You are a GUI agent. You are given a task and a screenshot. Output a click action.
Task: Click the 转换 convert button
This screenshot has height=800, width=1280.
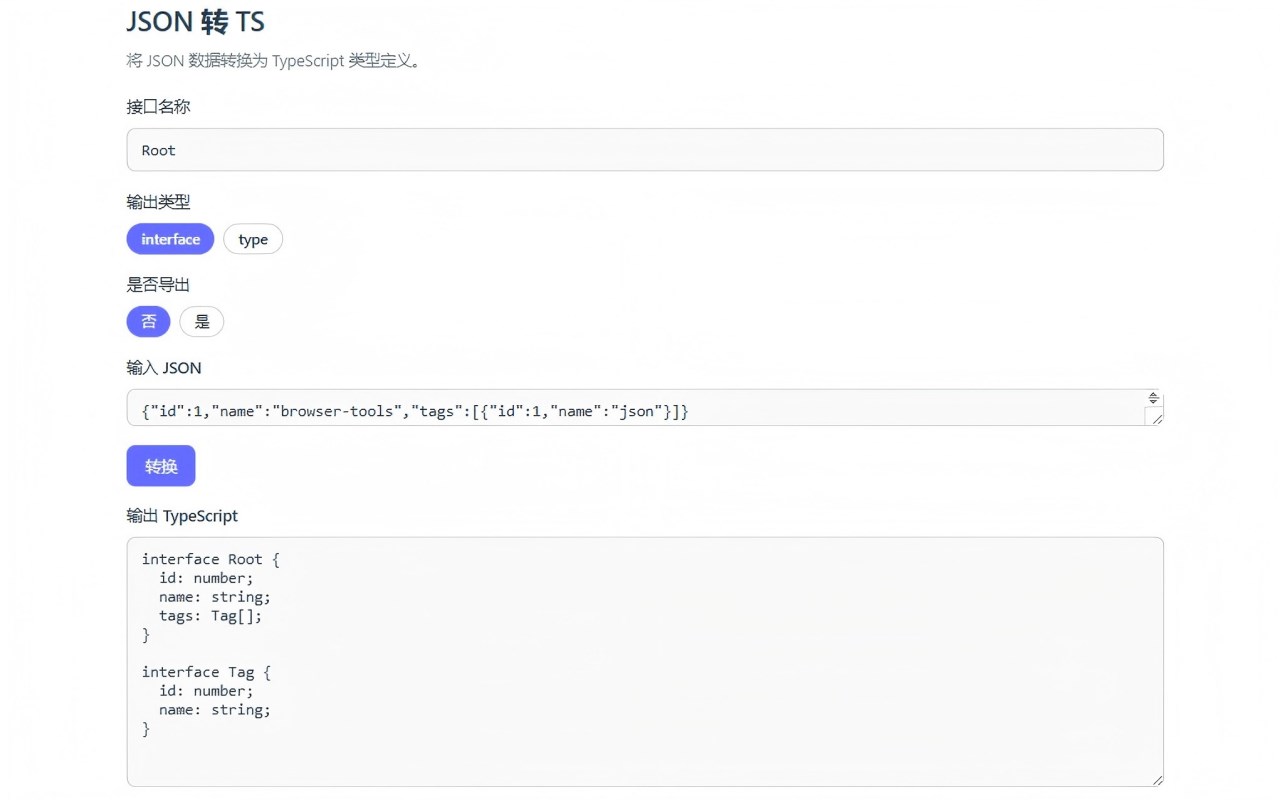[x=161, y=466]
